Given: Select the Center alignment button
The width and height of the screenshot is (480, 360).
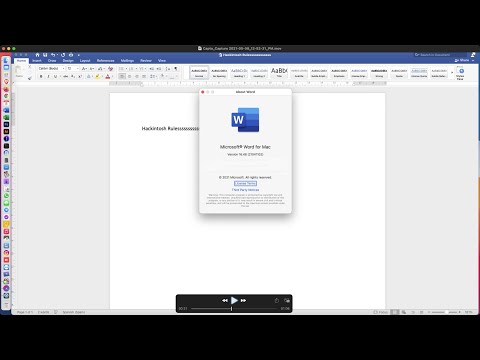Looking at the screenshot, I should [x=129, y=77].
